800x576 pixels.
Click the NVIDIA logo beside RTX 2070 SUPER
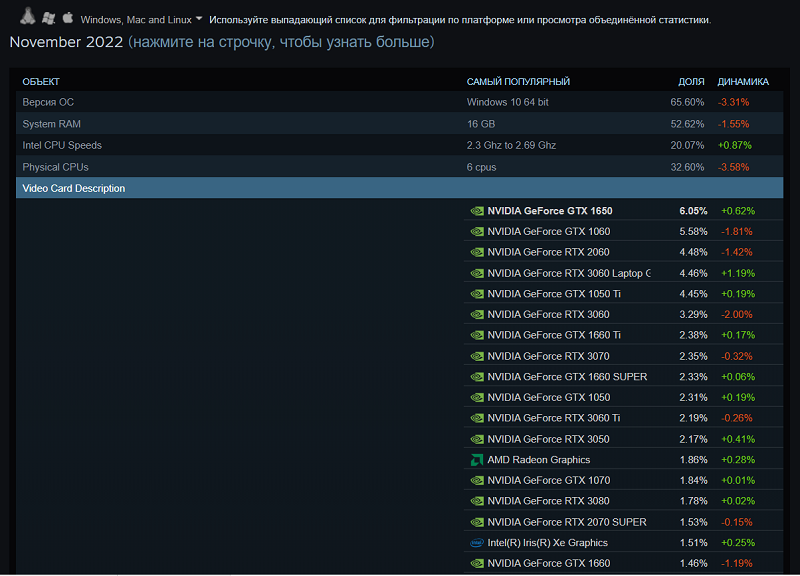point(477,522)
